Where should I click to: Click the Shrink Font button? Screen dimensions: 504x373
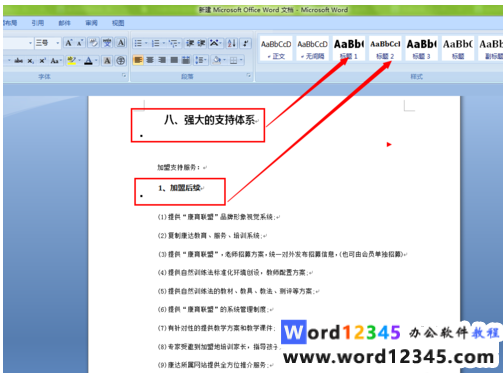(x=80, y=43)
